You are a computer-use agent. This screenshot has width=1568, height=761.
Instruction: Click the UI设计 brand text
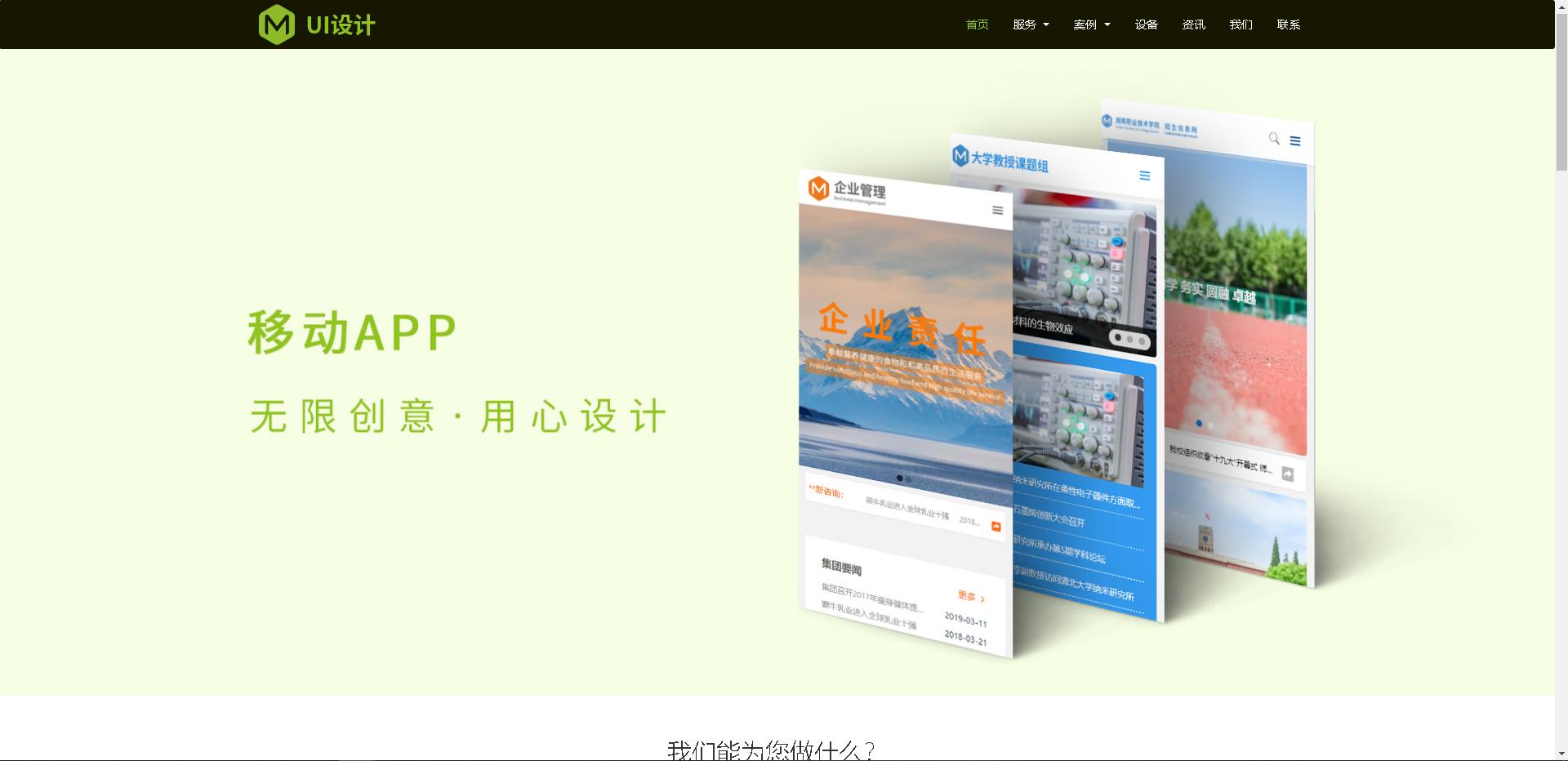click(341, 25)
